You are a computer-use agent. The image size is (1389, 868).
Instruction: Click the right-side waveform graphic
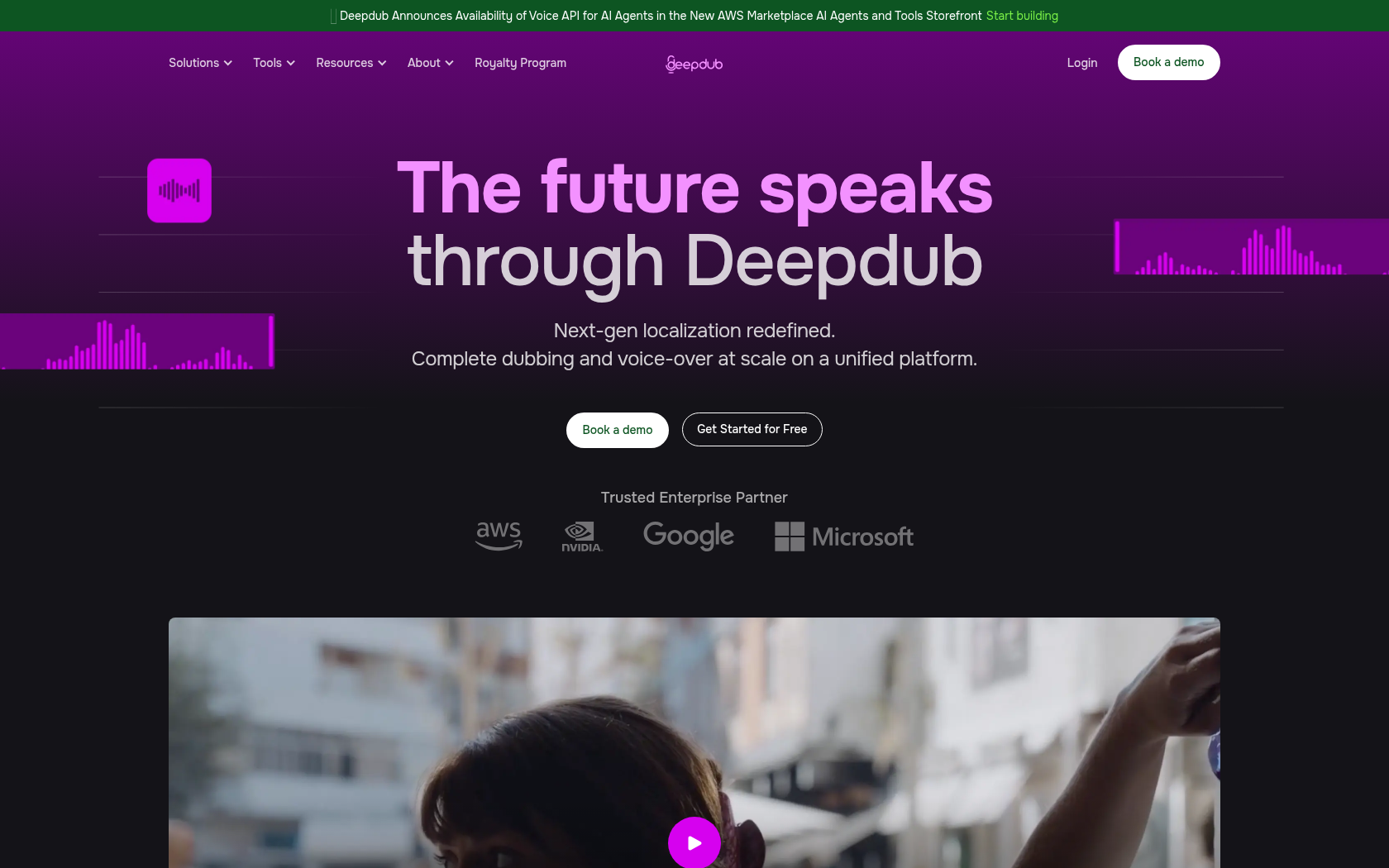(1251, 246)
